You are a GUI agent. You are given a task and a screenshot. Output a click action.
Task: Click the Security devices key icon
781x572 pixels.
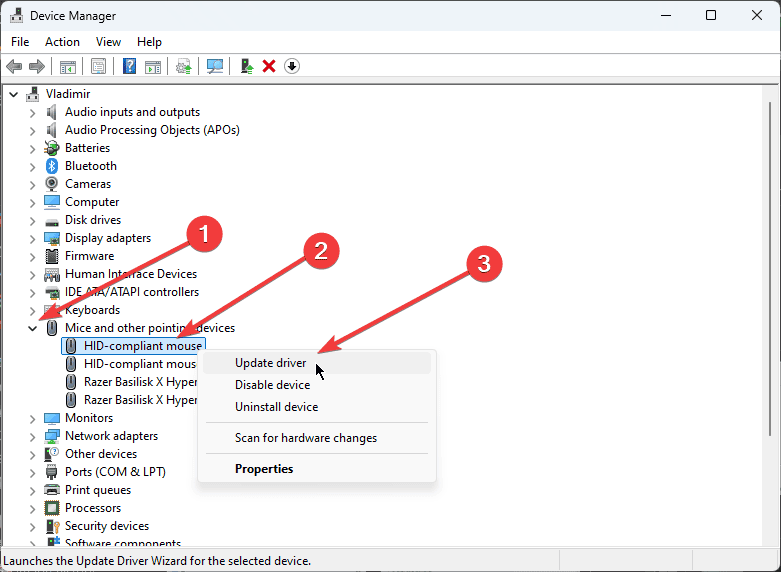pos(52,526)
